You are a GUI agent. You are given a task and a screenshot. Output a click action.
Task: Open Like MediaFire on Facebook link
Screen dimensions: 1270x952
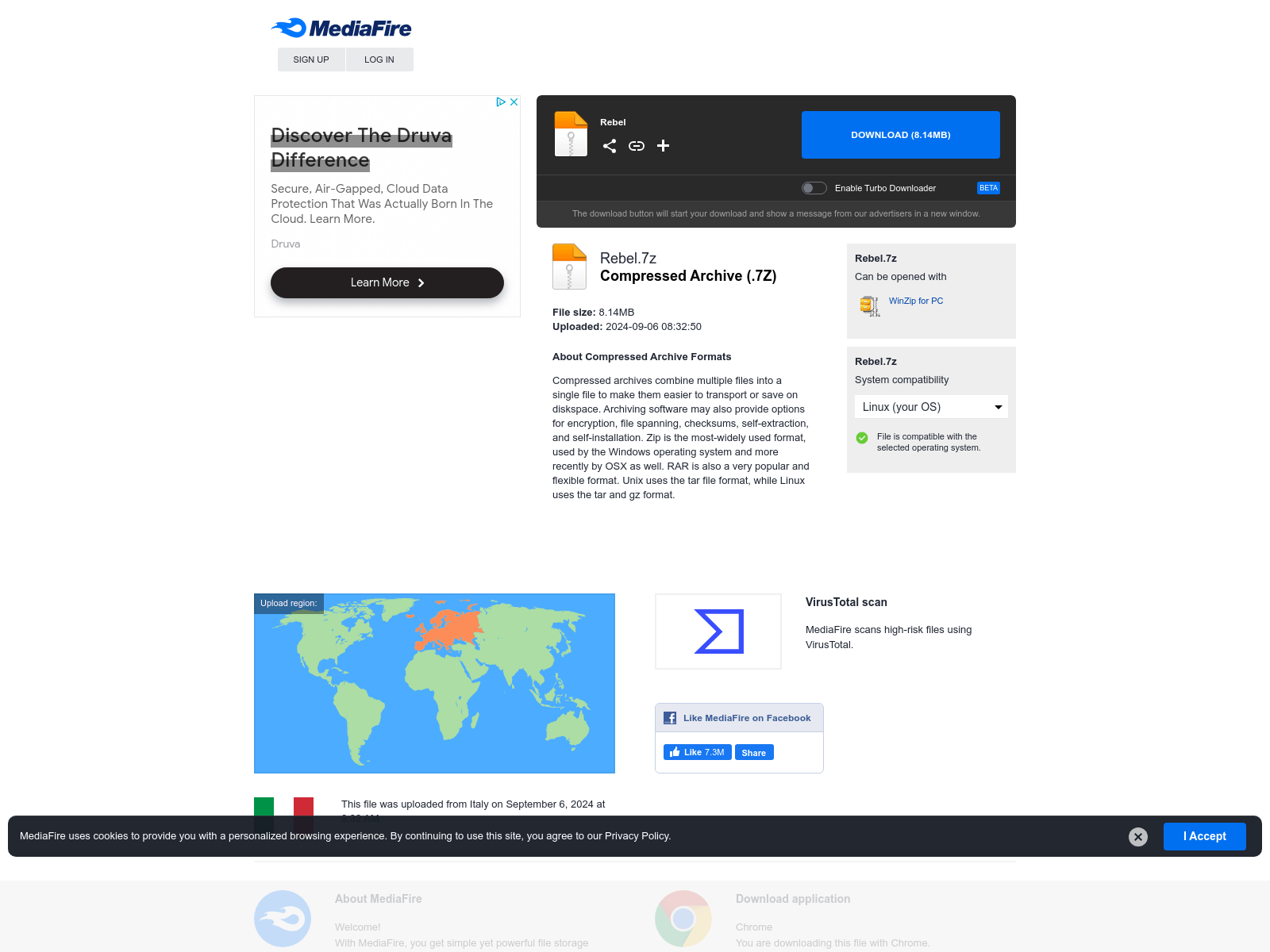coord(747,718)
